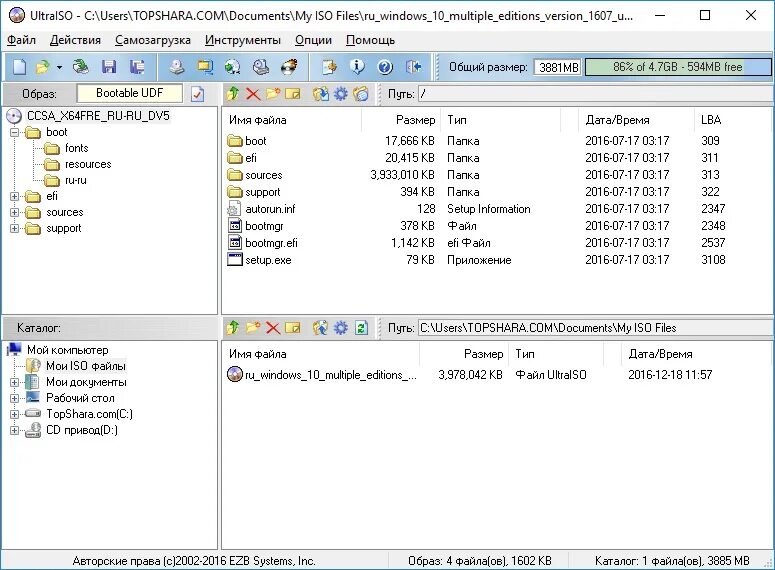The height and width of the screenshot is (570, 775).
Task: Create new folder in catalog pane
Action: 253,327
